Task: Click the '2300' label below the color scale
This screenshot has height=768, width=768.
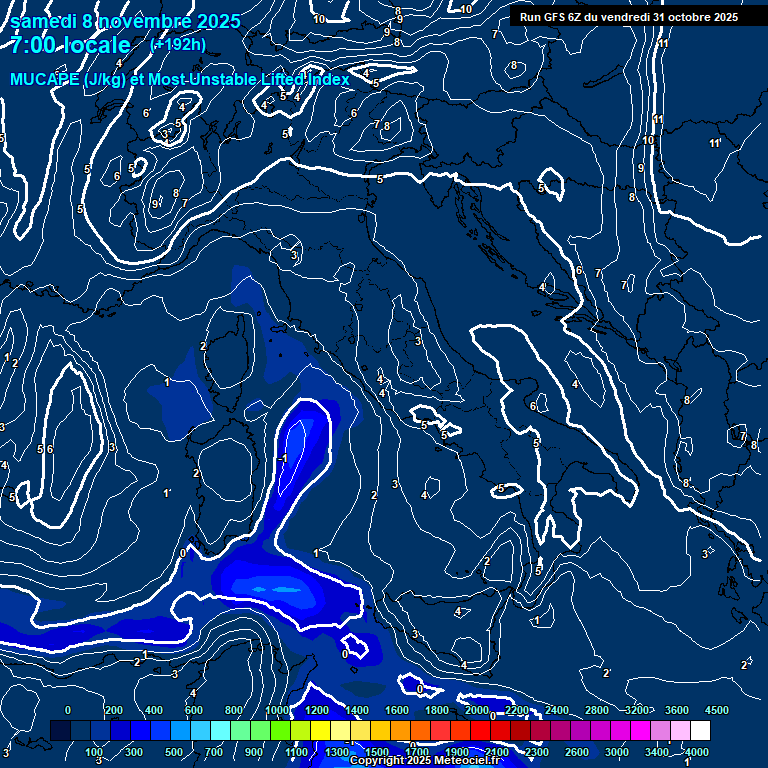Action: pyautogui.click(x=537, y=752)
